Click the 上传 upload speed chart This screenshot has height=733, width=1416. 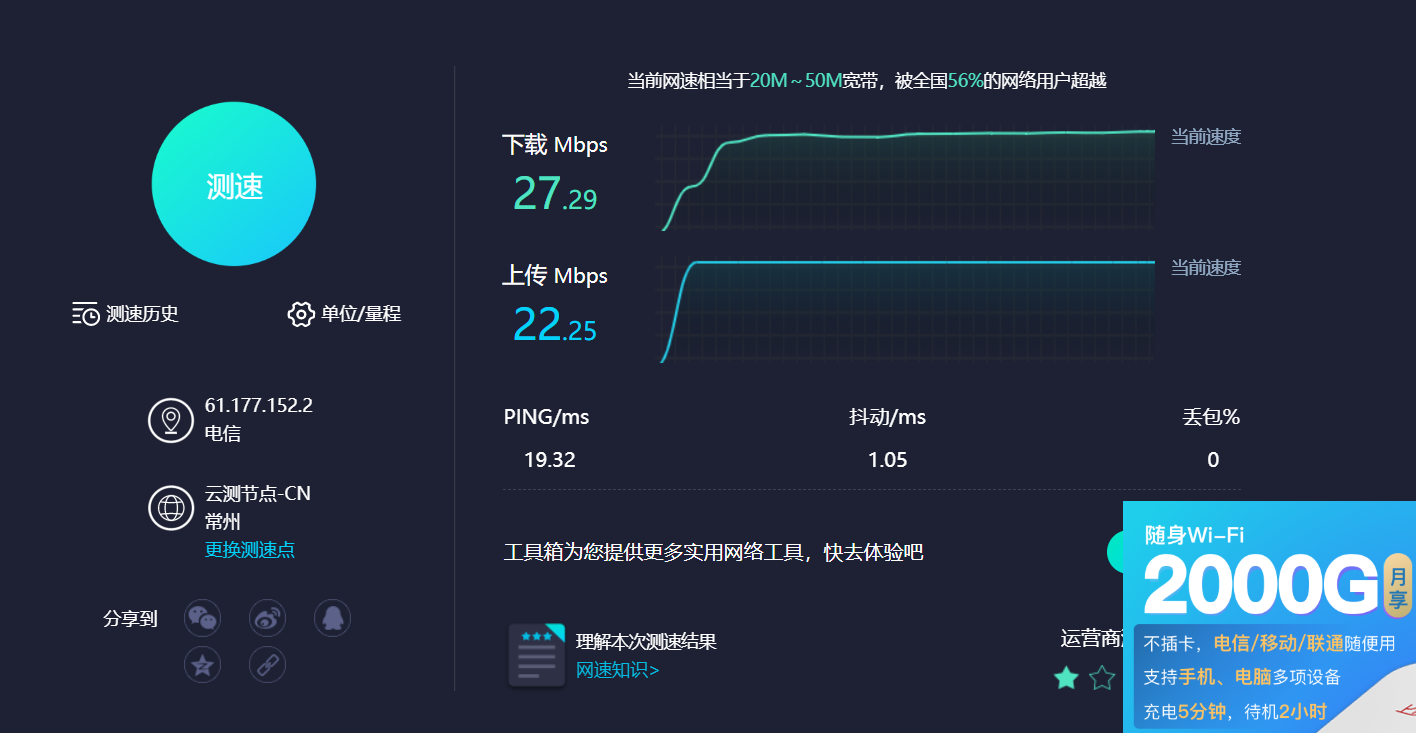tap(906, 310)
